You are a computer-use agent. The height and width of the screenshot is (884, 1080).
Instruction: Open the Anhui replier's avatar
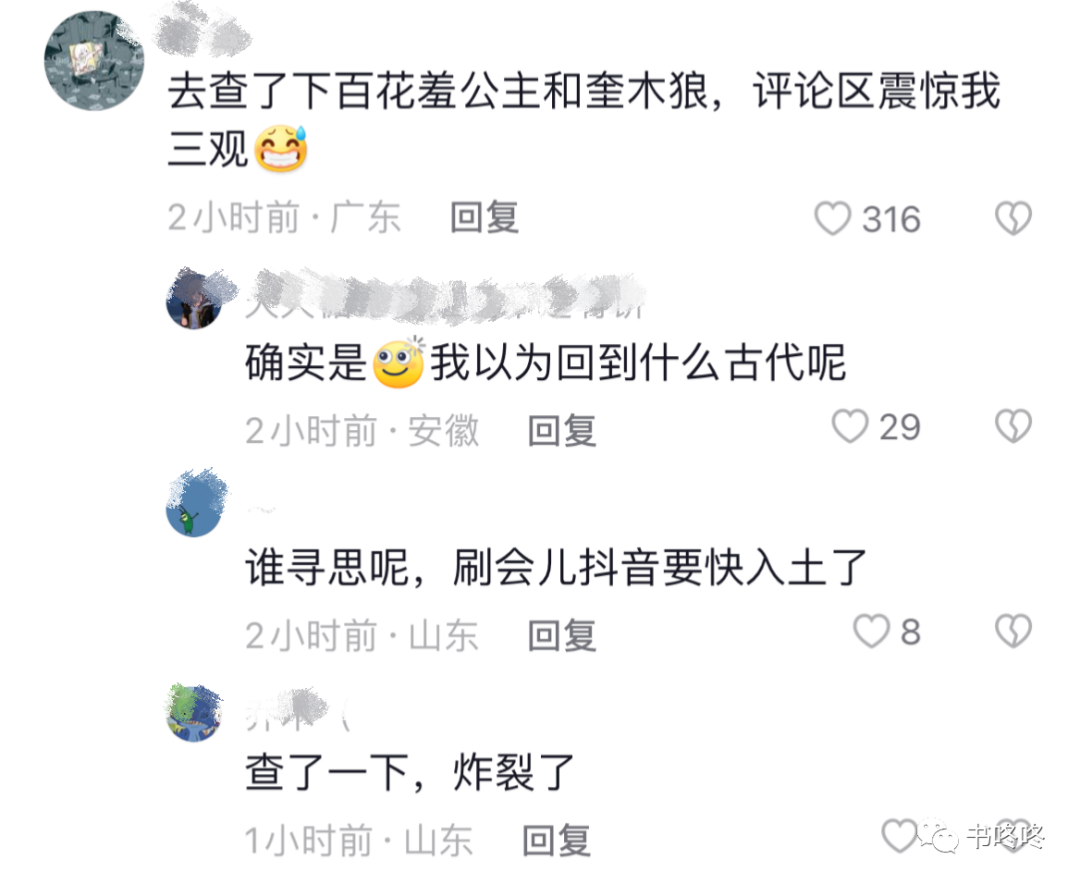point(196,299)
